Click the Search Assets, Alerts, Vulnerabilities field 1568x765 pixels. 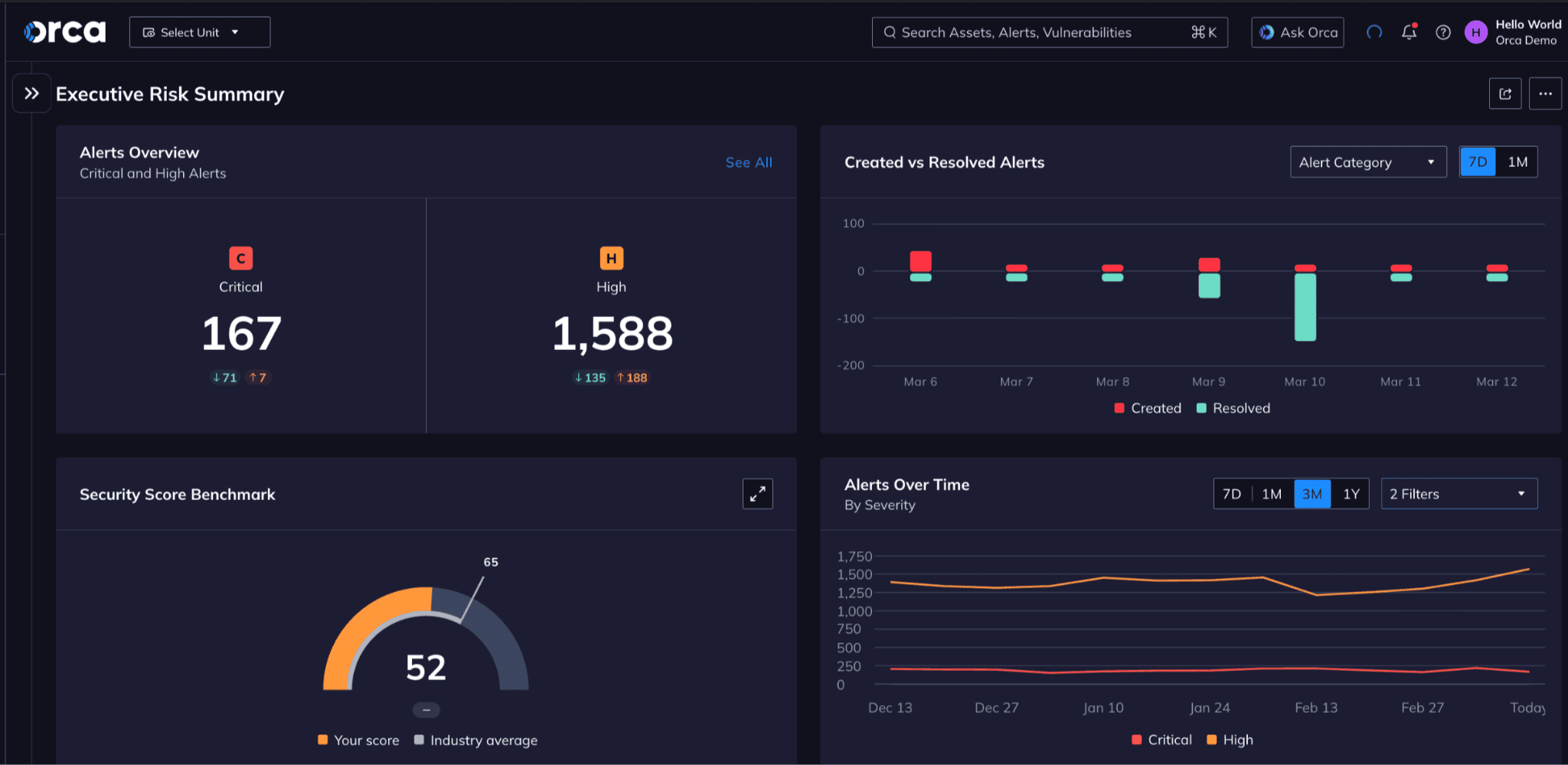coord(1050,32)
